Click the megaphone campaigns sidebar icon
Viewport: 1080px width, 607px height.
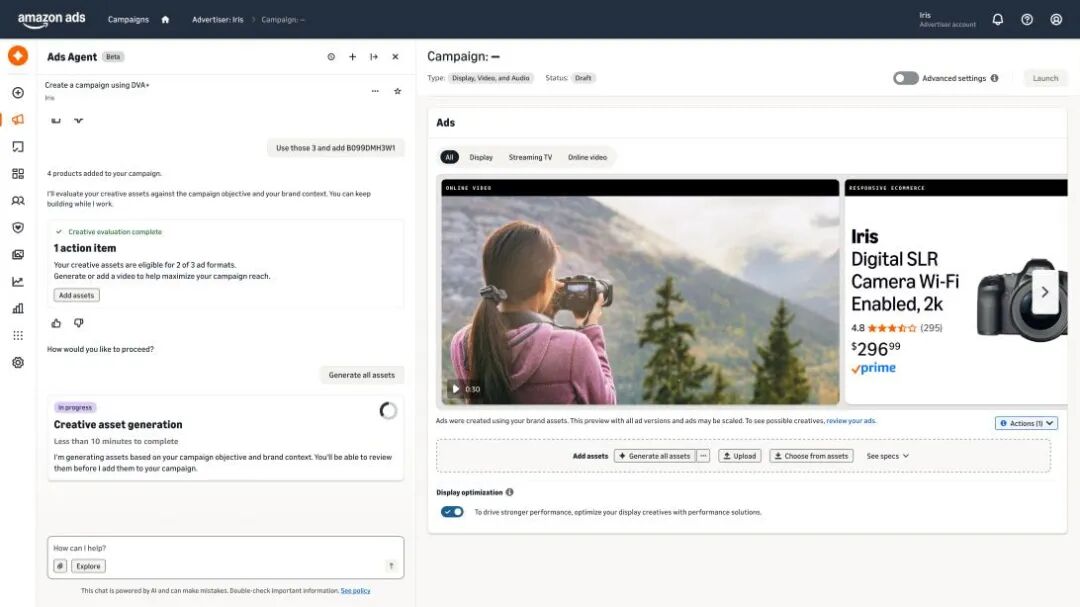click(18, 119)
